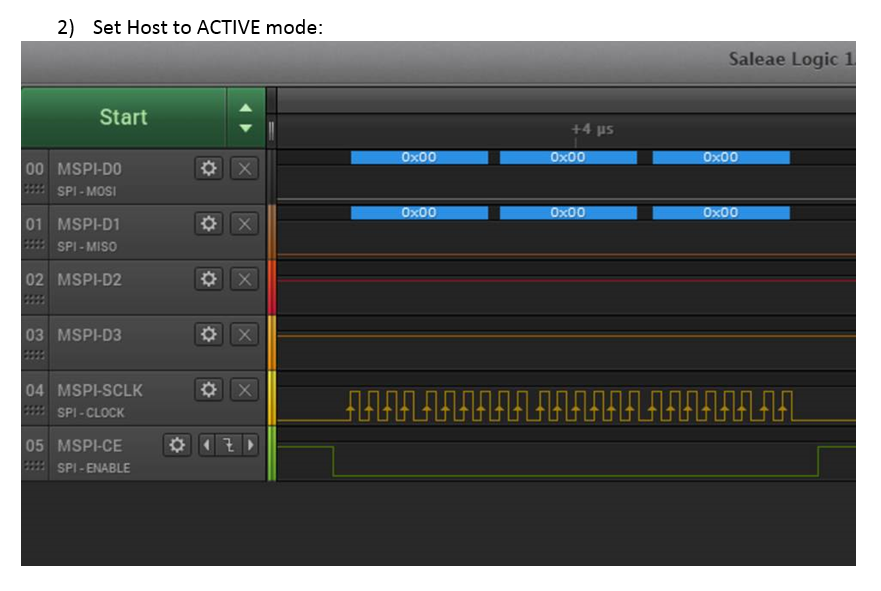Click second 0x00 decoded byte on MISO
The image size is (881, 591).
coord(568,213)
